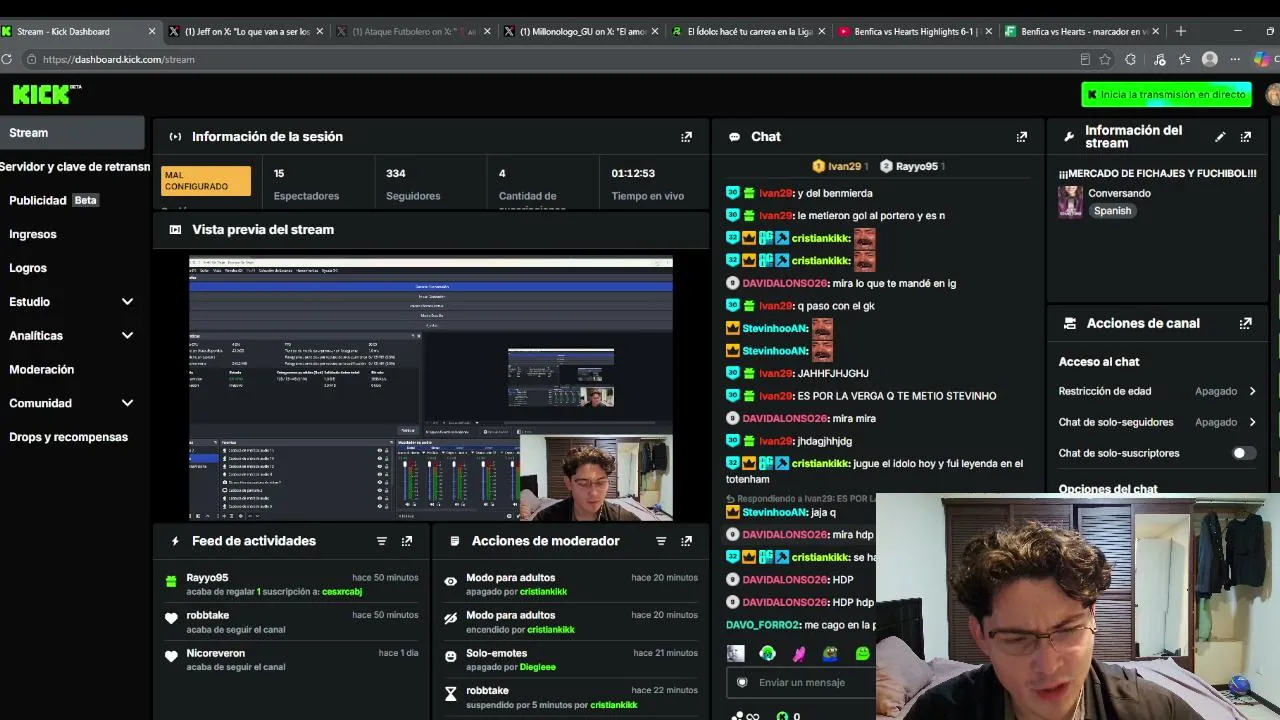Click eye icon for Modo para adultos apagado

(x=450, y=581)
